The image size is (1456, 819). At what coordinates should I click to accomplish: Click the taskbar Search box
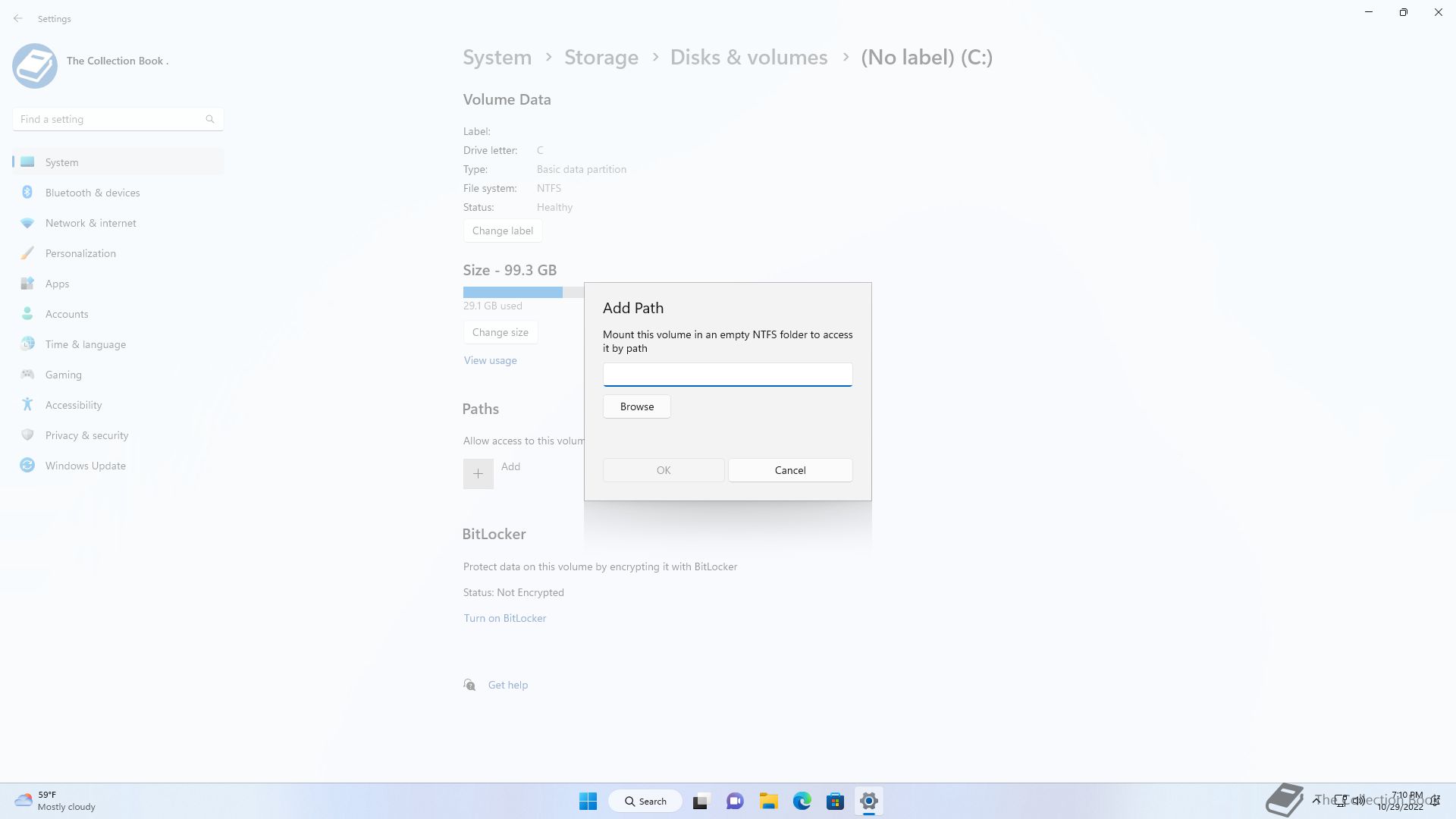(645, 801)
